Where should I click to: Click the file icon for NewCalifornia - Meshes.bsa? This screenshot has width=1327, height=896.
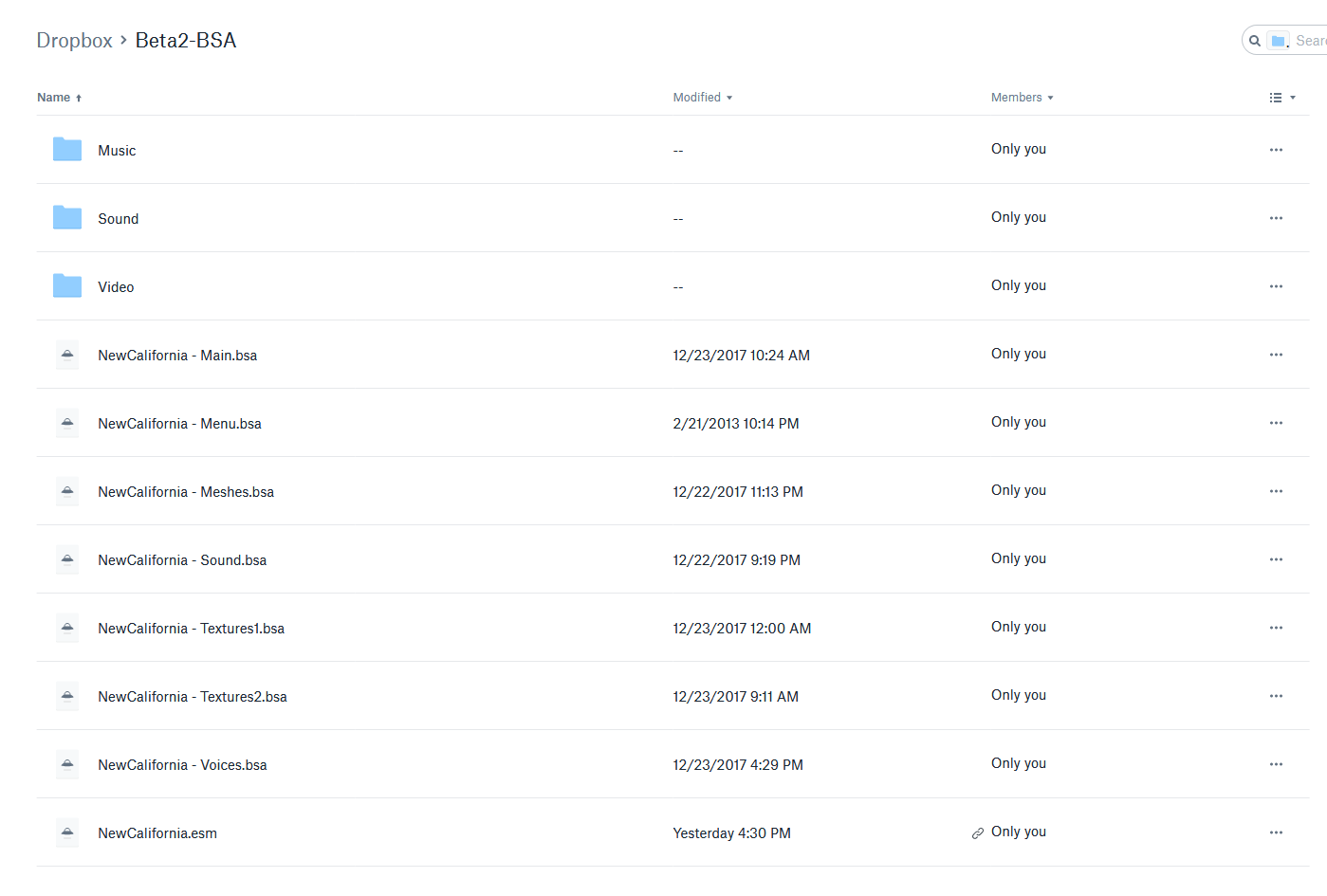(x=67, y=491)
